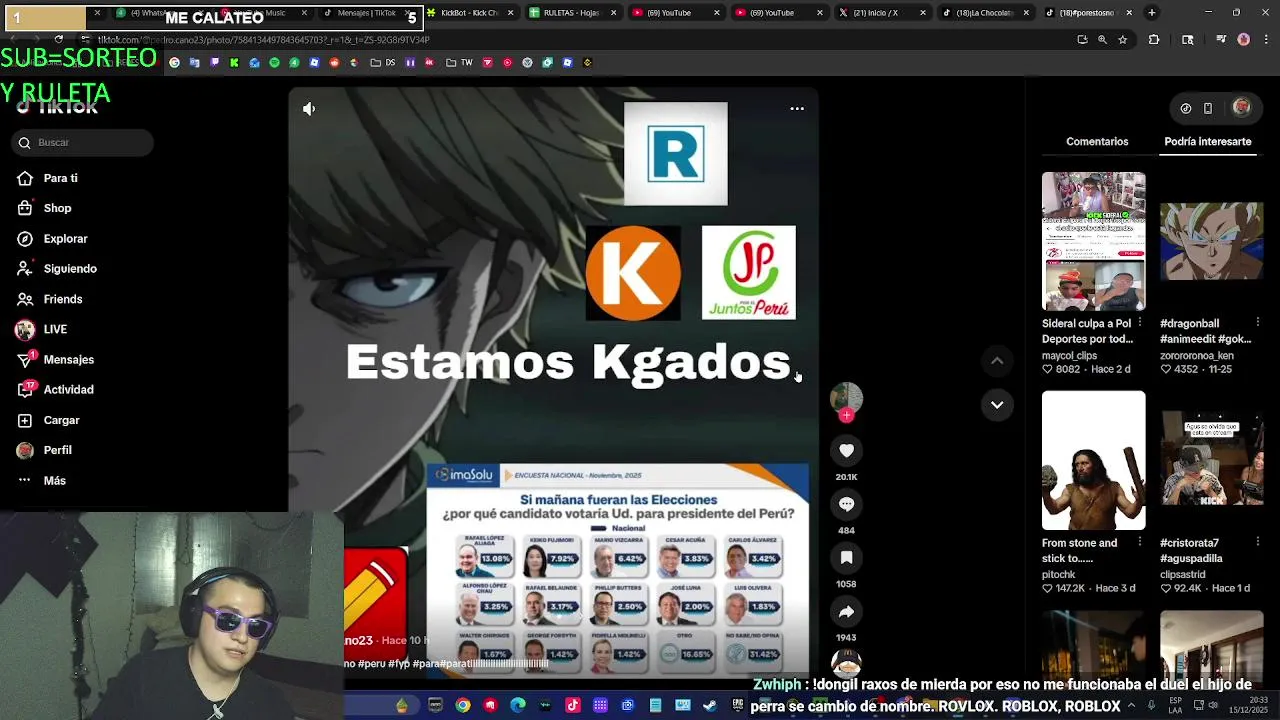Open the #dragonball anime edit thumbnail
The height and width of the screenshot is (720, 1280).
coord(1211,241)
